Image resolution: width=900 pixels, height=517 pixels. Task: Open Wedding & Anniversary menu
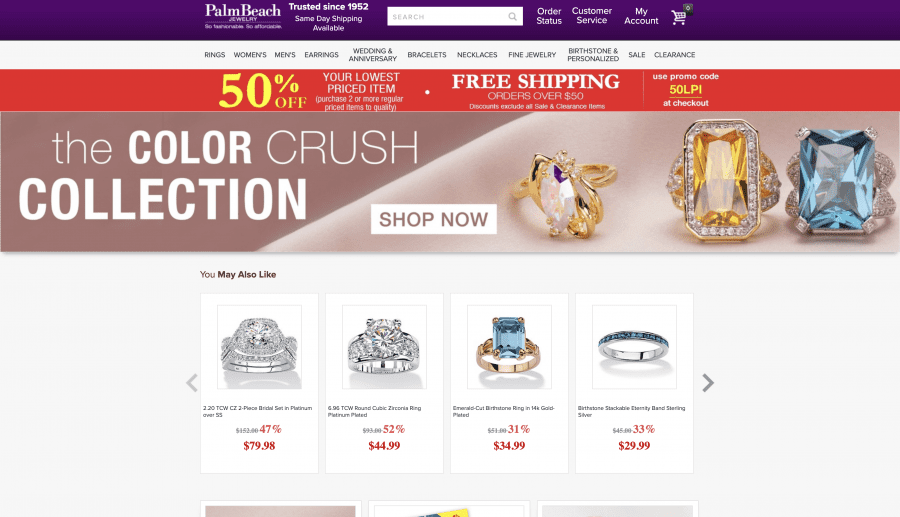point(373,55)
